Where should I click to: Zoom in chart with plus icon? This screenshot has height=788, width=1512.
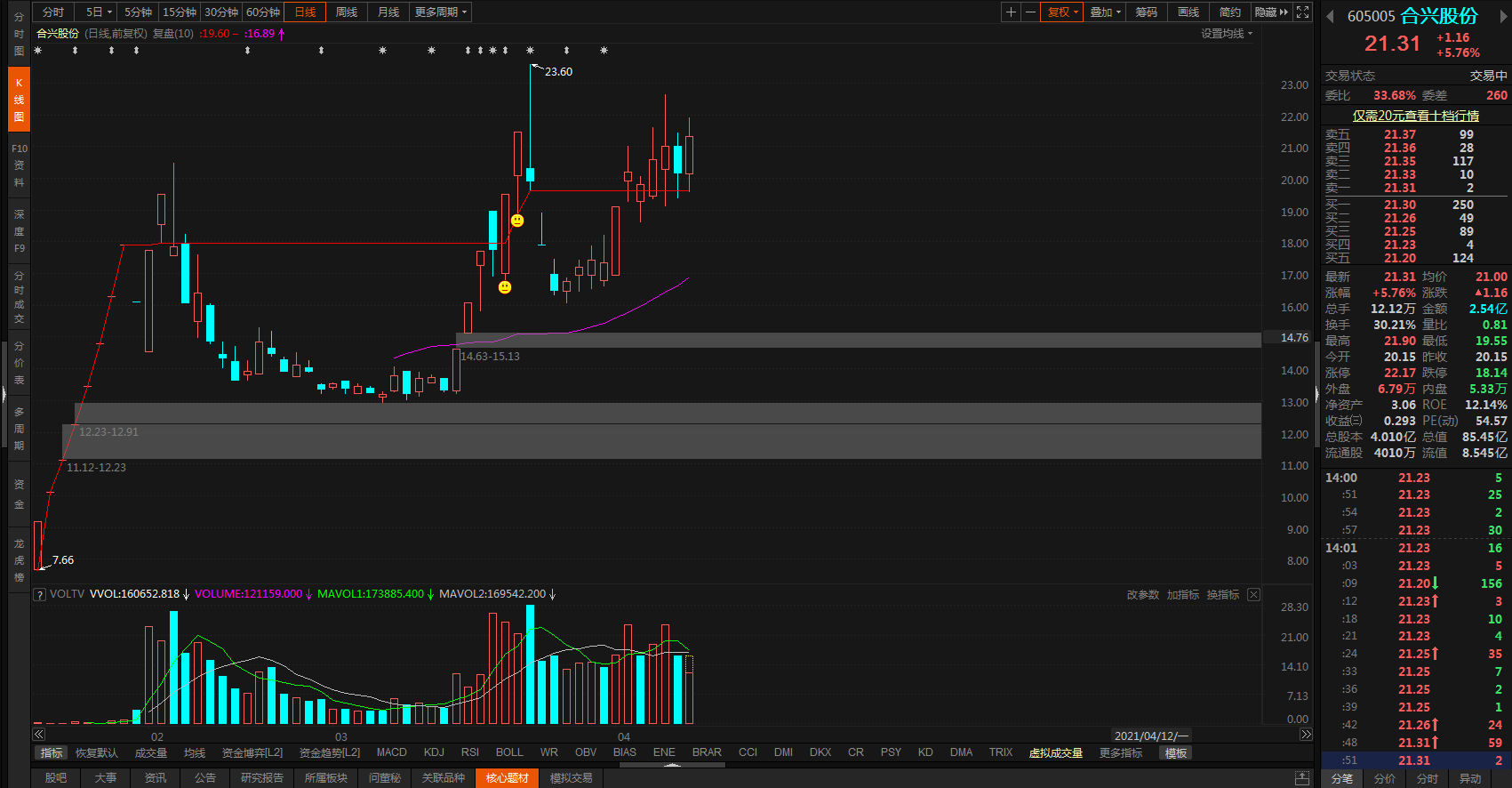[1011, 12]
